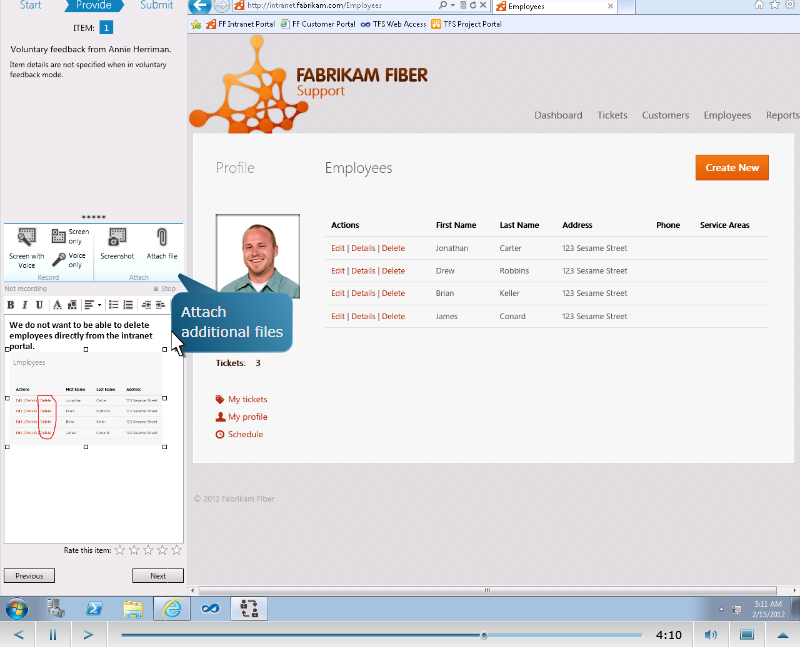800x647 pixels.
Task: Capture a Screenshot with the camera icon
Action: [x=117, y=237]
